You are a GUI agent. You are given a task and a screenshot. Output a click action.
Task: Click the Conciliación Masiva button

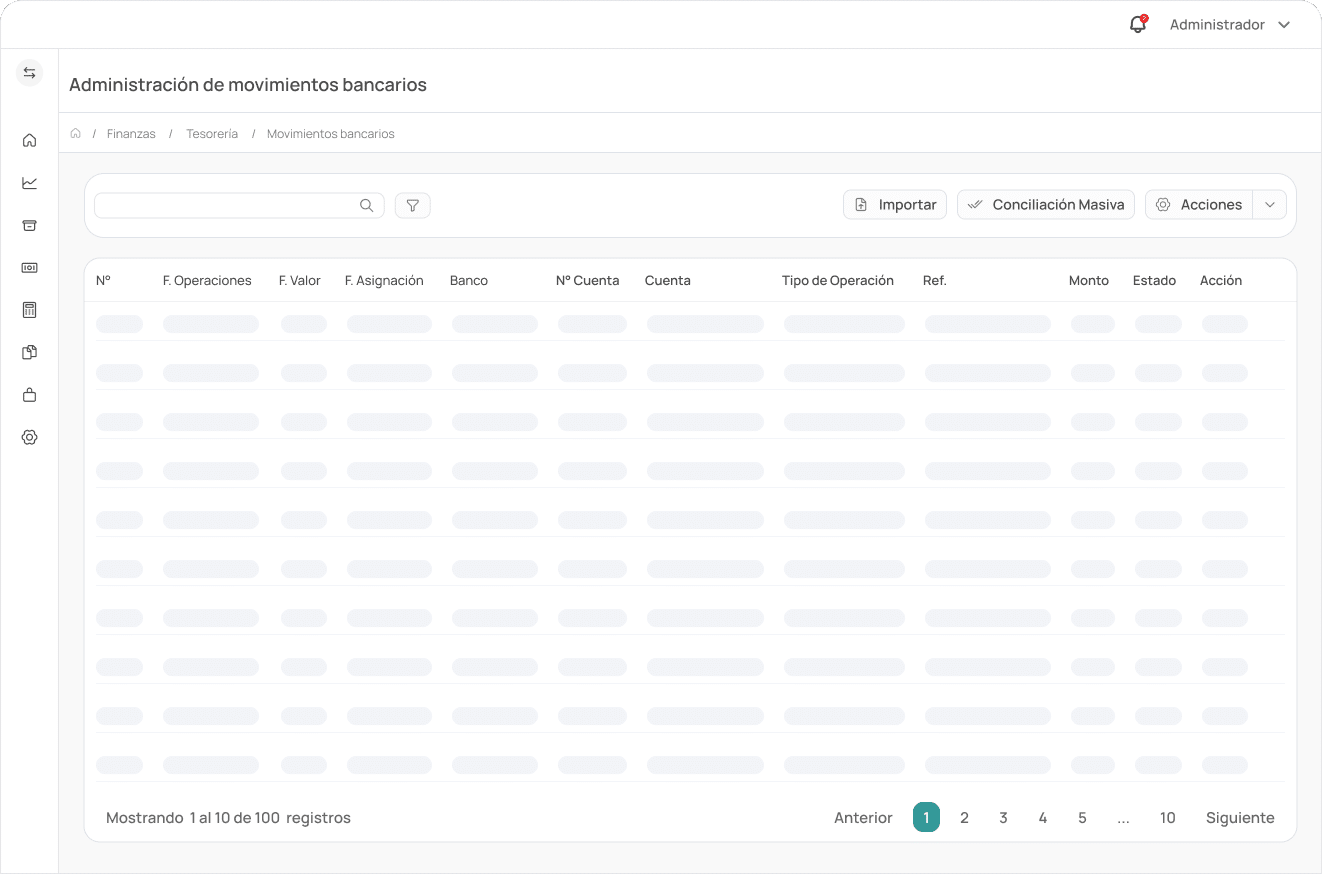1045,204
